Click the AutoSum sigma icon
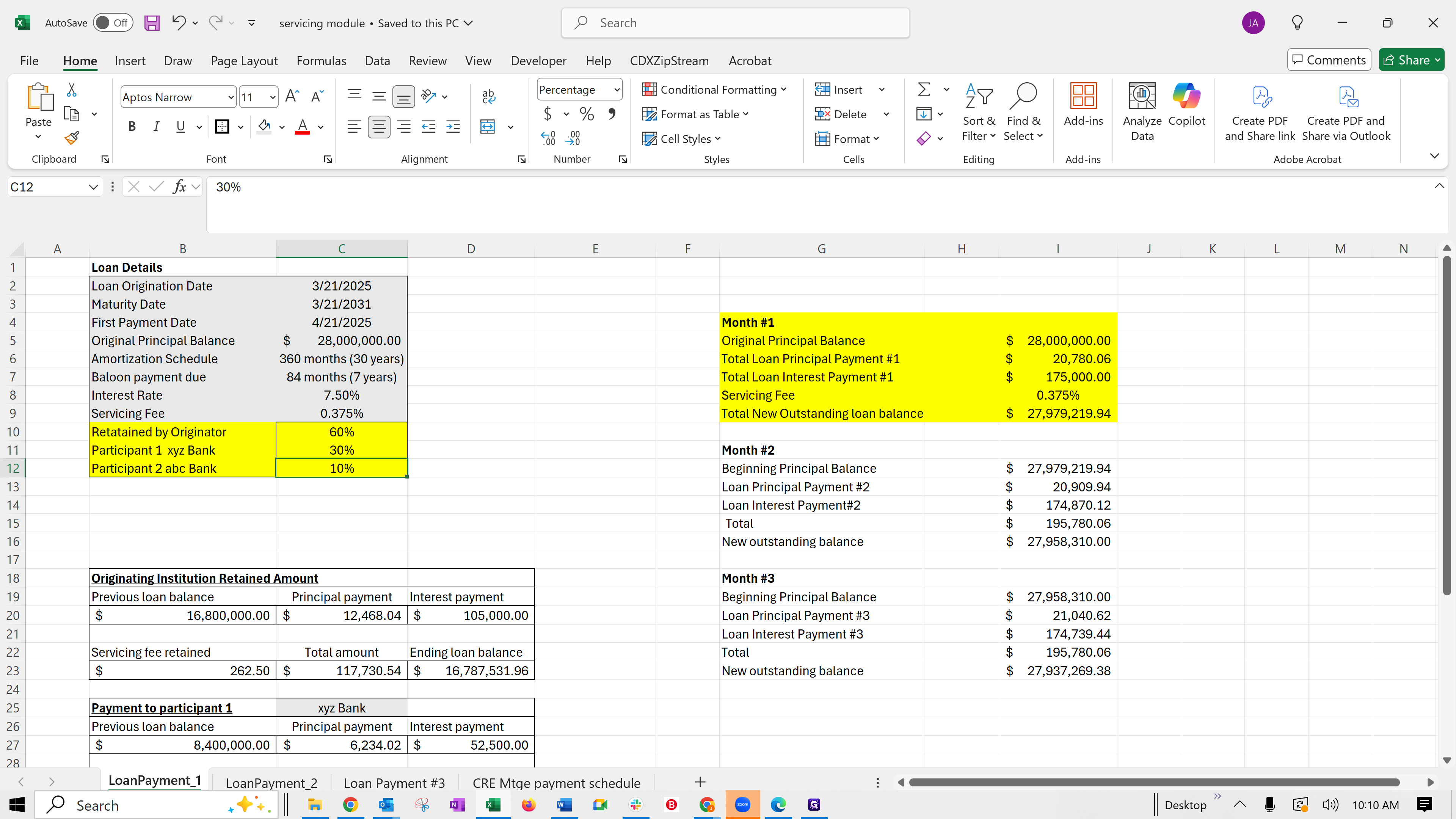 [x=924, y=89]
